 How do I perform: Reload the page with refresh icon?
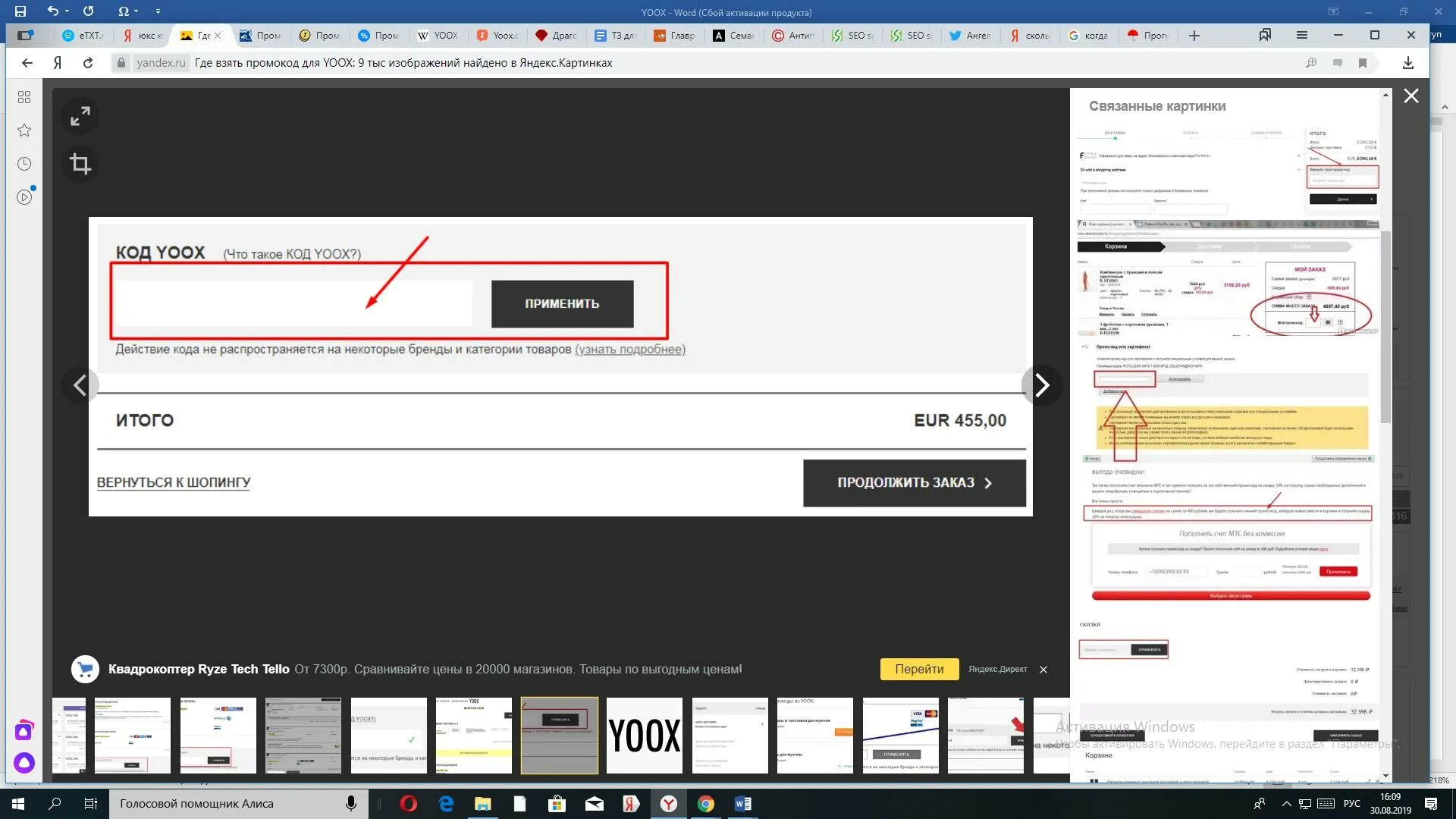(88, 63)
